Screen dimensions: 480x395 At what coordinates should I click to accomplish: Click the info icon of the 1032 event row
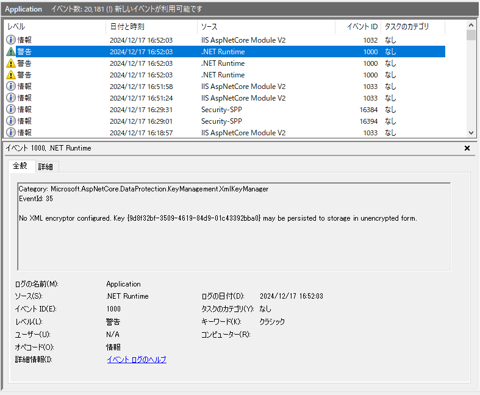tap(11, 40)
